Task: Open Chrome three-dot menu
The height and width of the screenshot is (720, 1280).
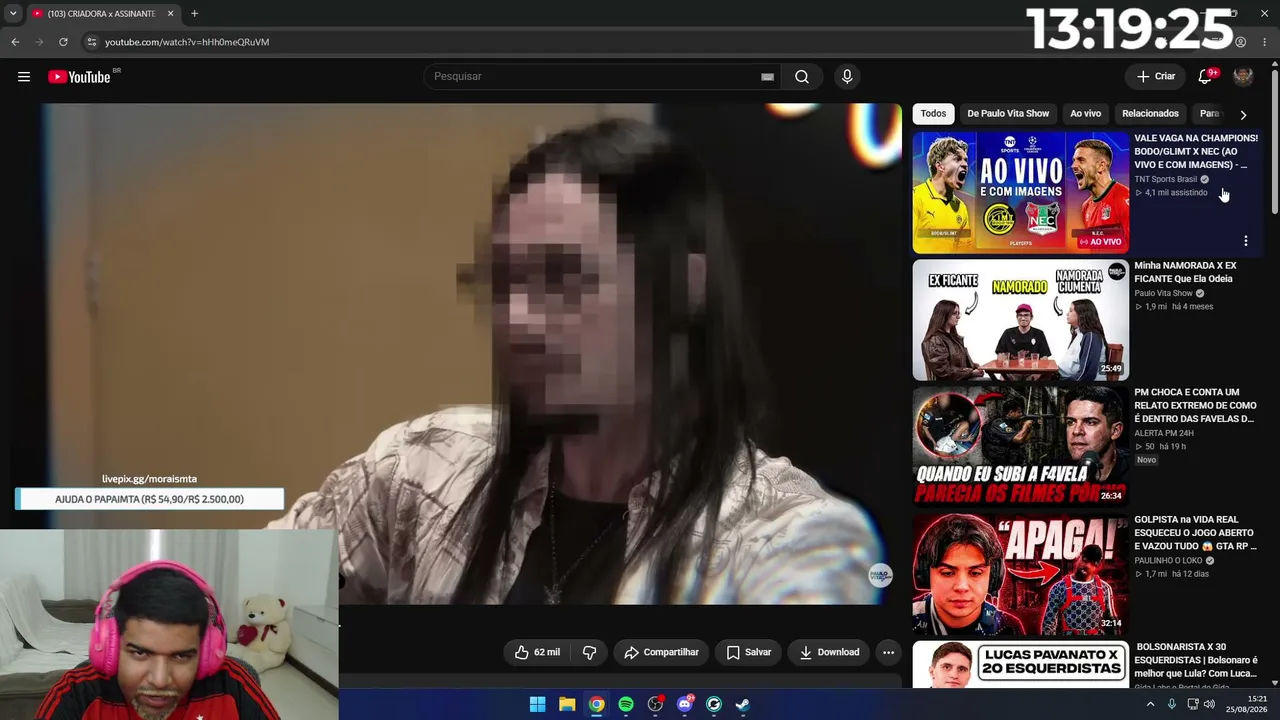Action: click(x=1265, y=42)
